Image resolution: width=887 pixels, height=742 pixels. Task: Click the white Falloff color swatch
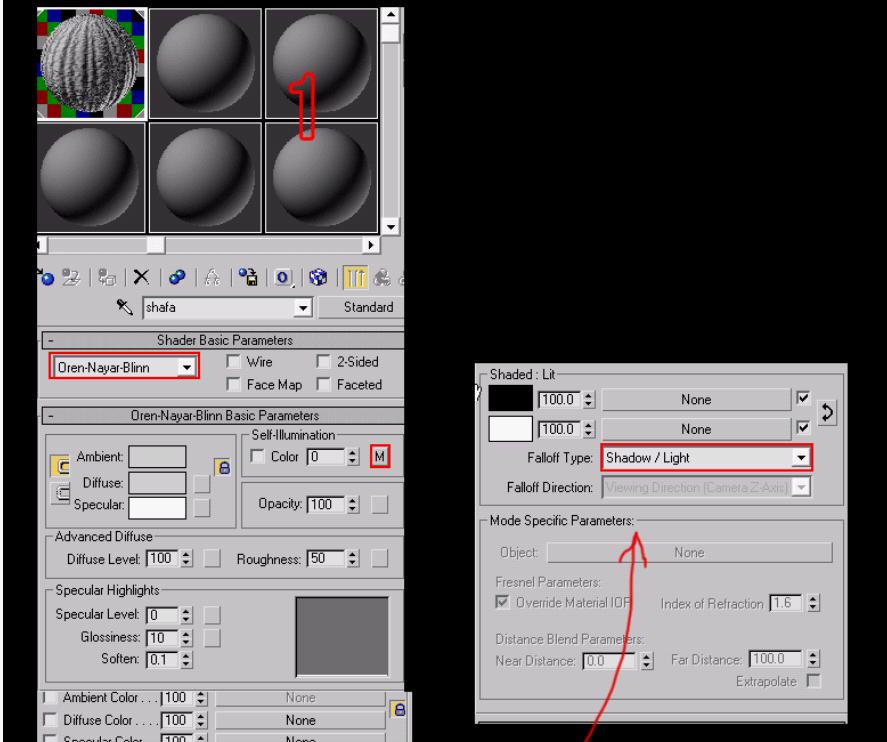[510, 429]
